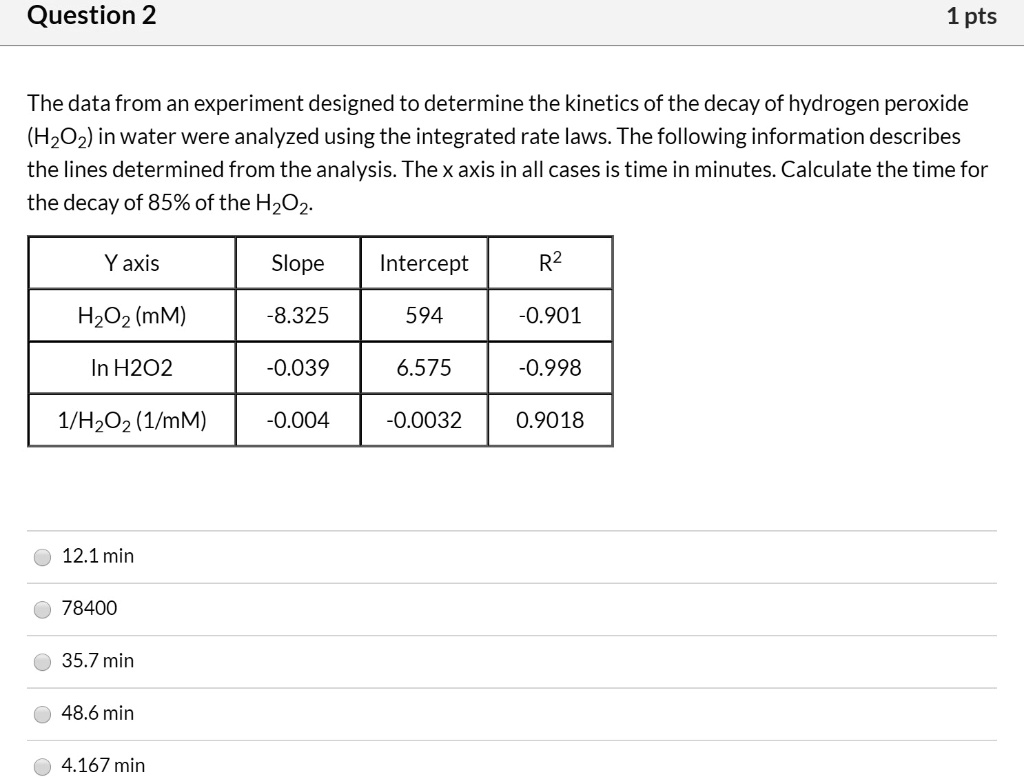This screenshot has width=1024, height=780.
Task: Click the 1/H2O2 (1/mM) row label
Action: (x=130, y=419)
